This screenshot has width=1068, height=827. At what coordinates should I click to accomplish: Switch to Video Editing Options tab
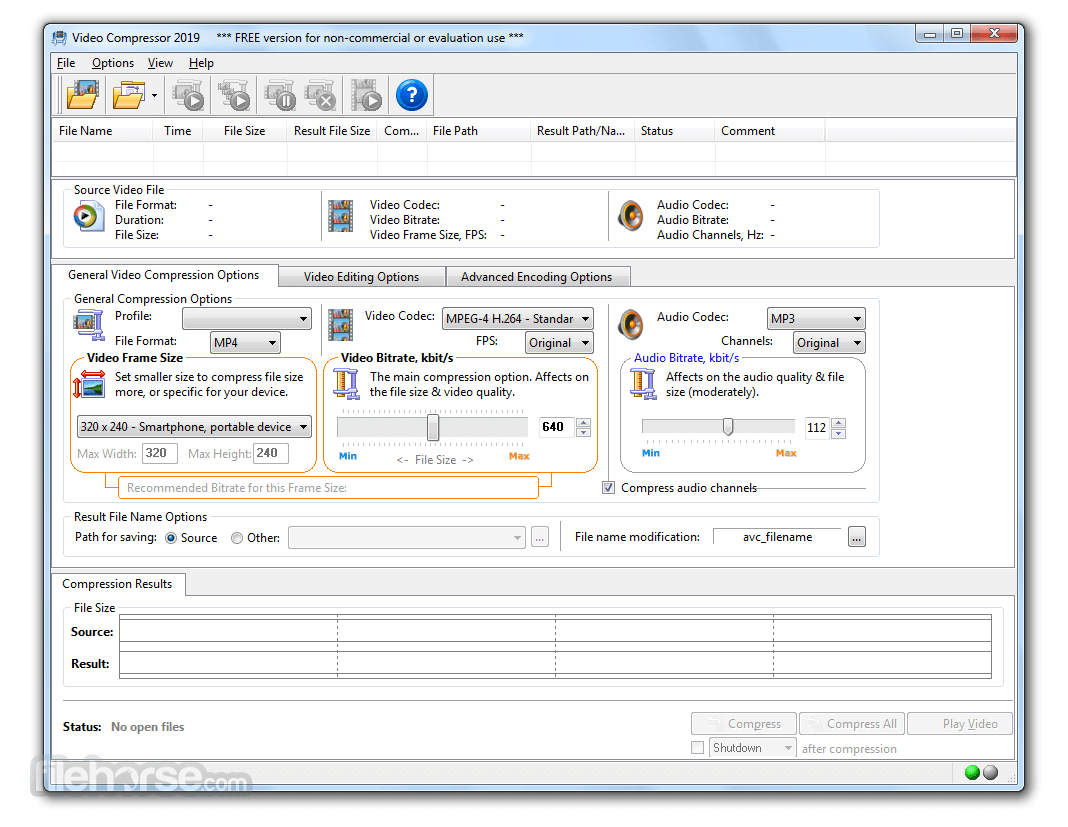click(362, 277)
